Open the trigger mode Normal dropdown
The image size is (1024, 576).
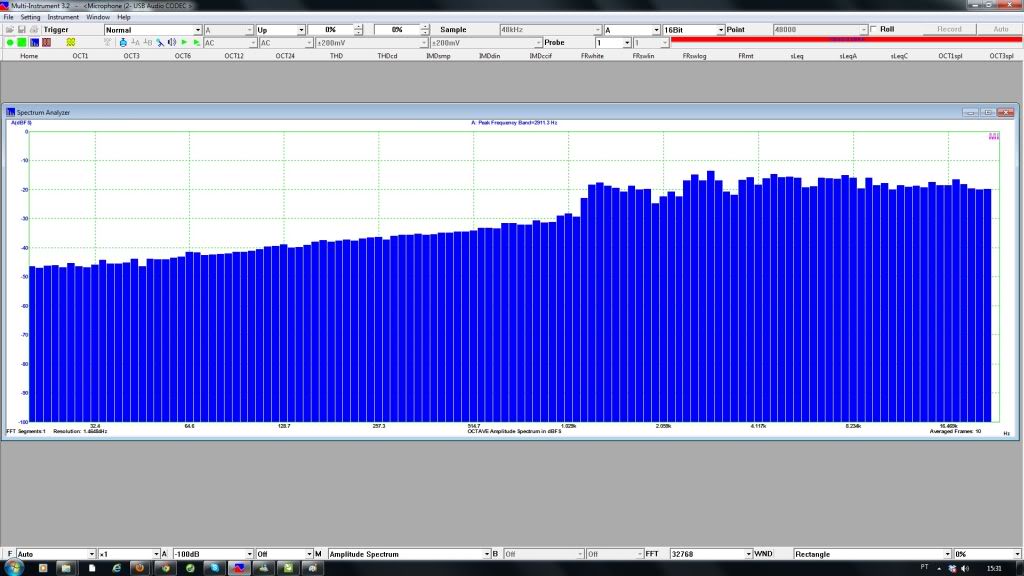153,30
